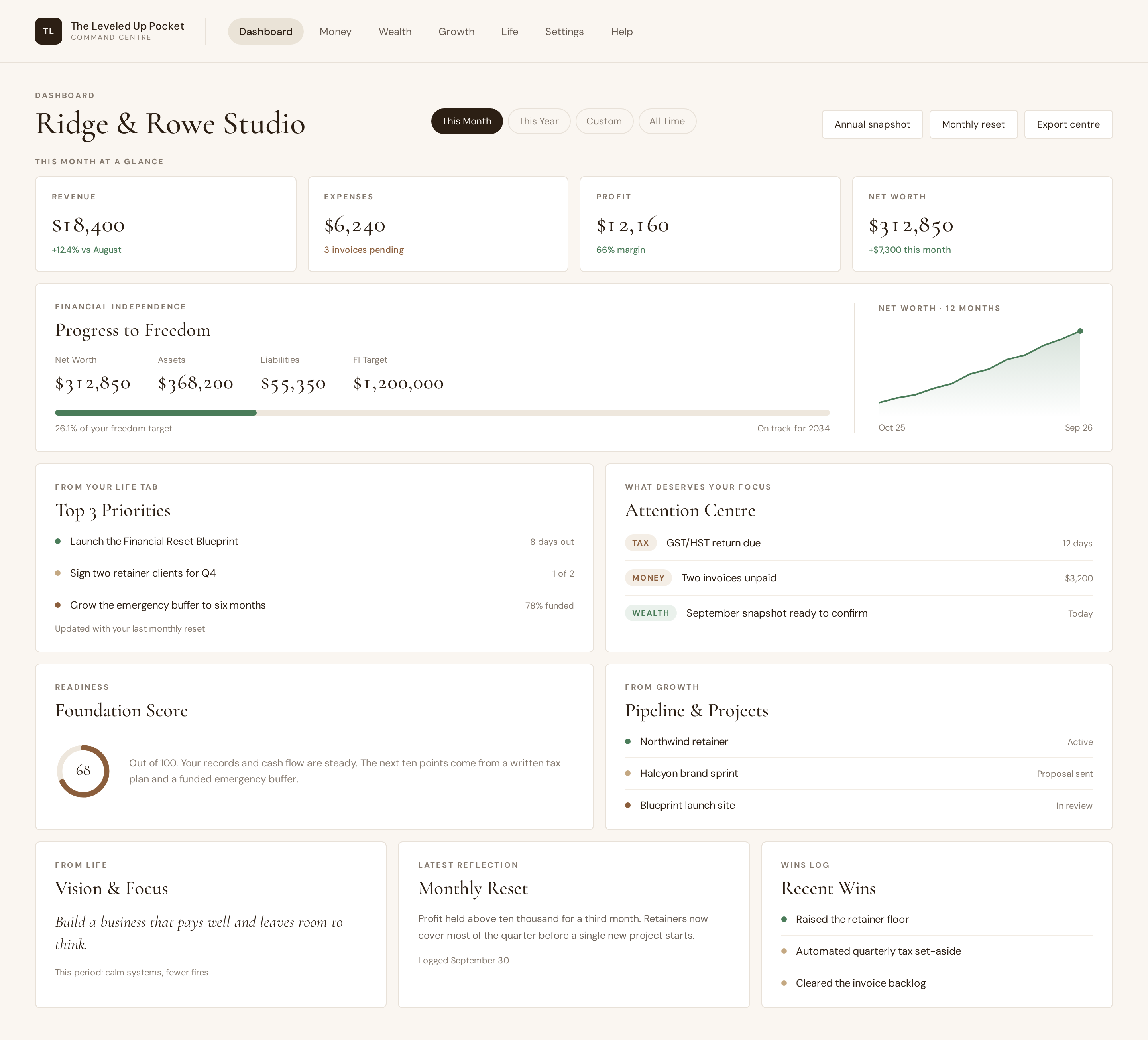This screenshot has height=1040, width=1148.
Task: Open the Expenses $6,240 card
Action: tap(438, 224)
